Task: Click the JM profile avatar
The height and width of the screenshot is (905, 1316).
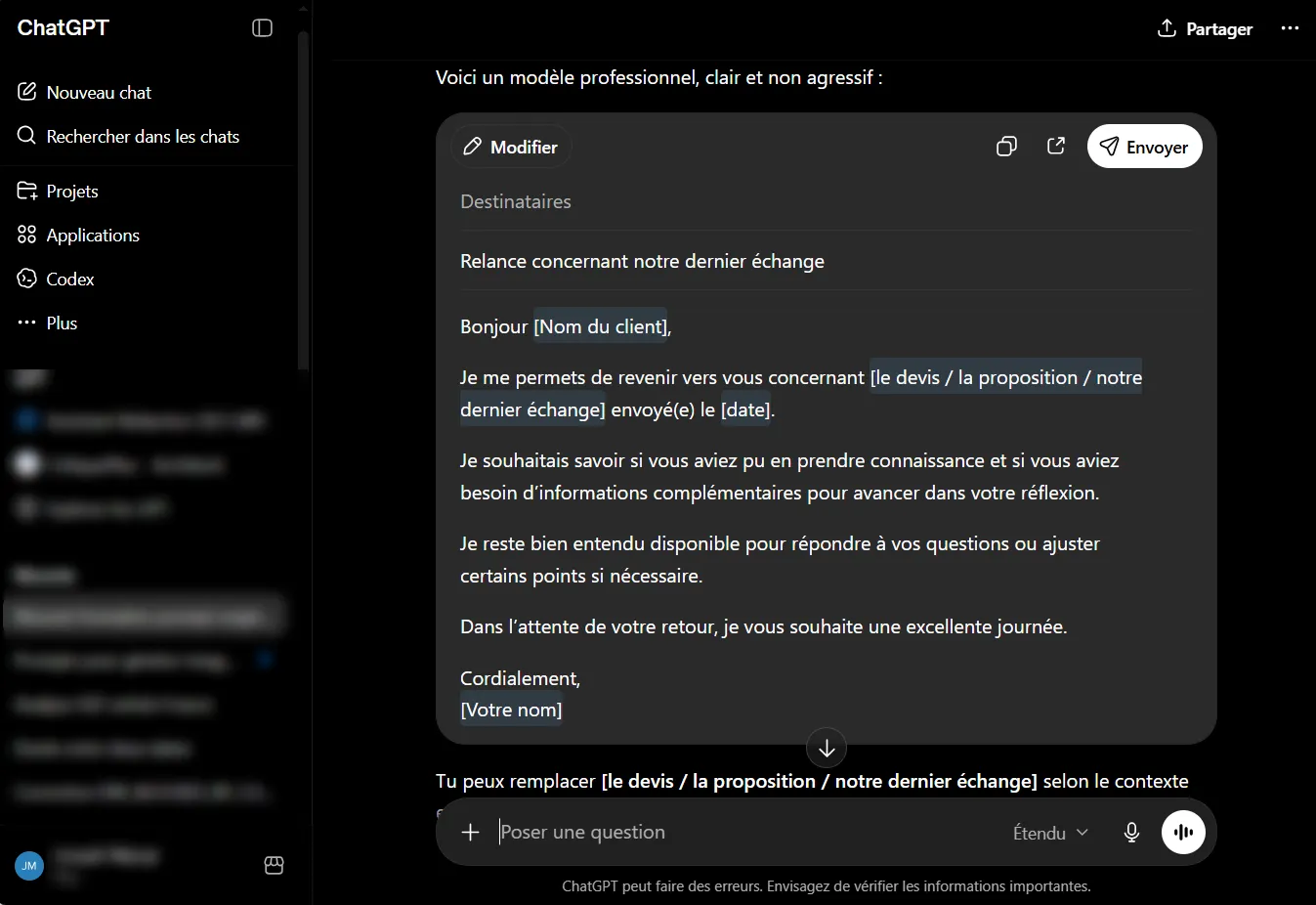Action: (29, 865)
